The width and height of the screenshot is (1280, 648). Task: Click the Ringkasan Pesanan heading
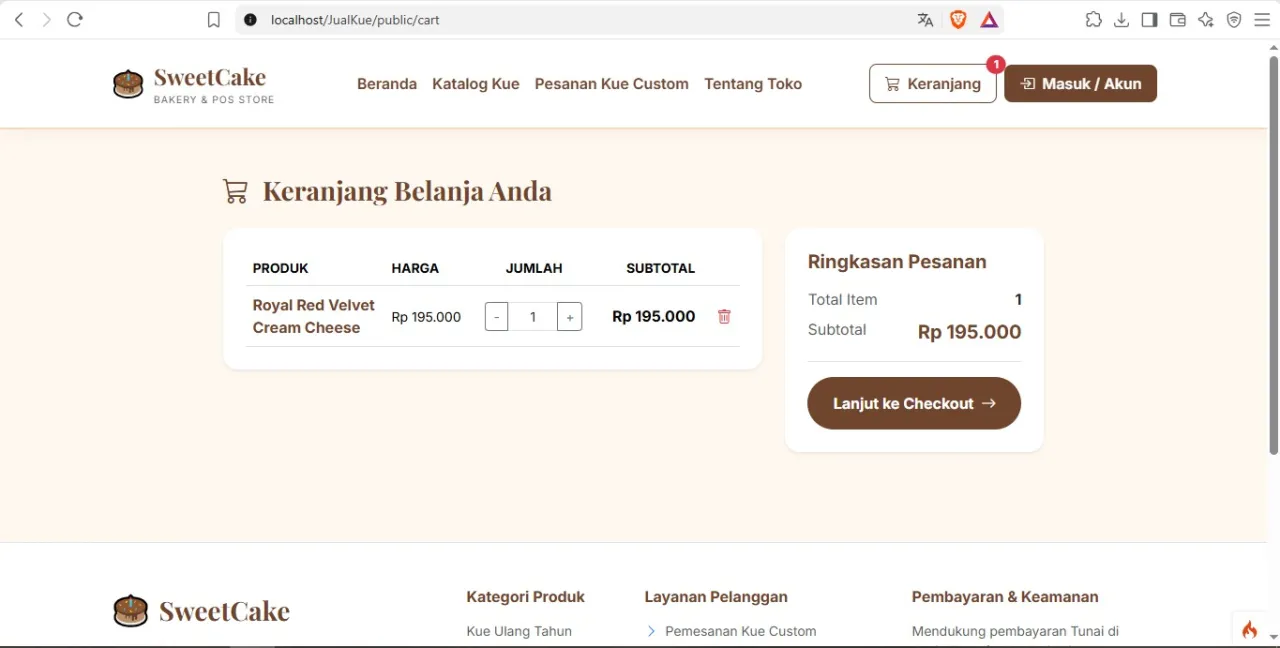pyautogui.click(x=897, y=262)
